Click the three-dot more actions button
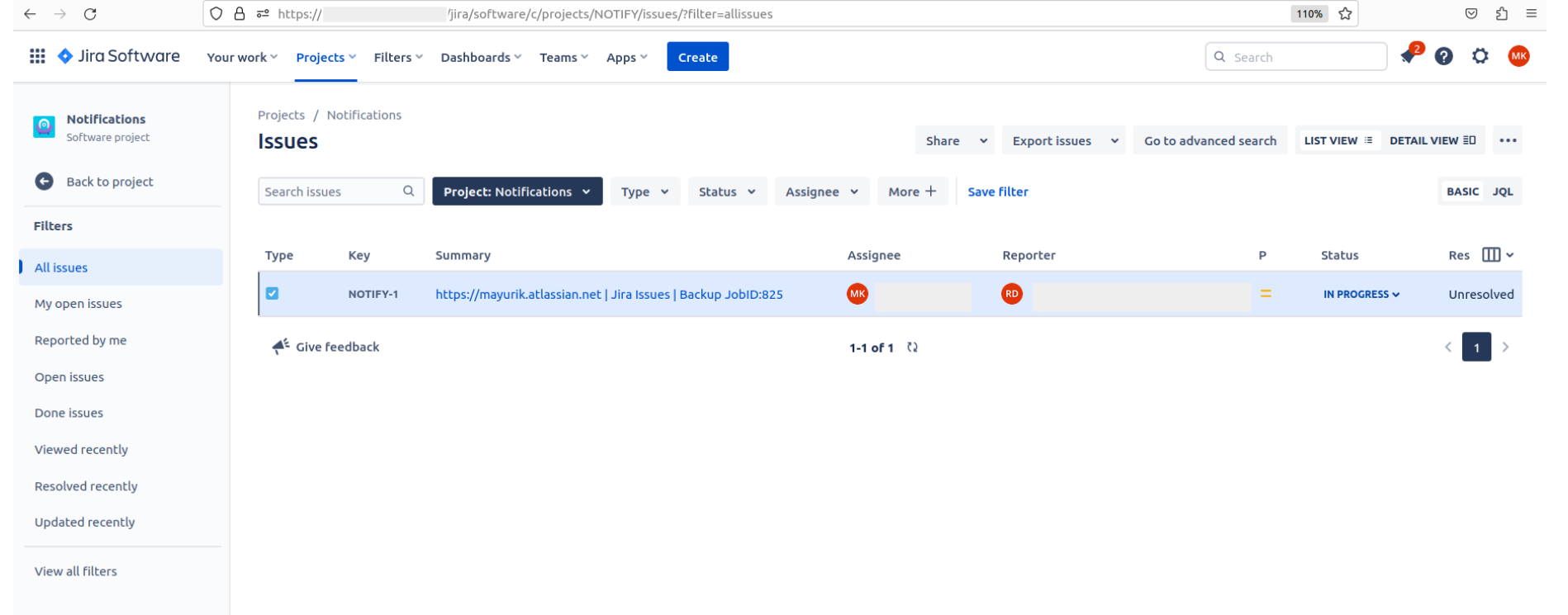 click(x=1508, y=140)
